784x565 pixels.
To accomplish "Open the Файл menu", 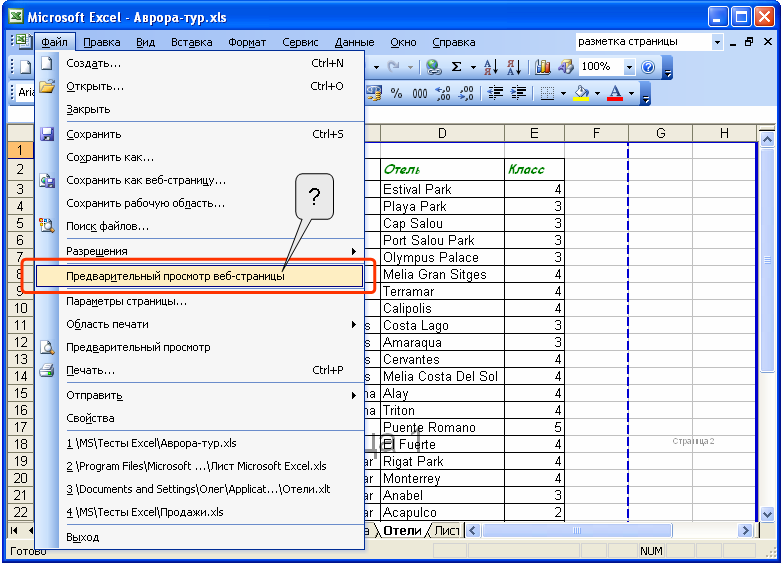I will [x=54, y=42].
